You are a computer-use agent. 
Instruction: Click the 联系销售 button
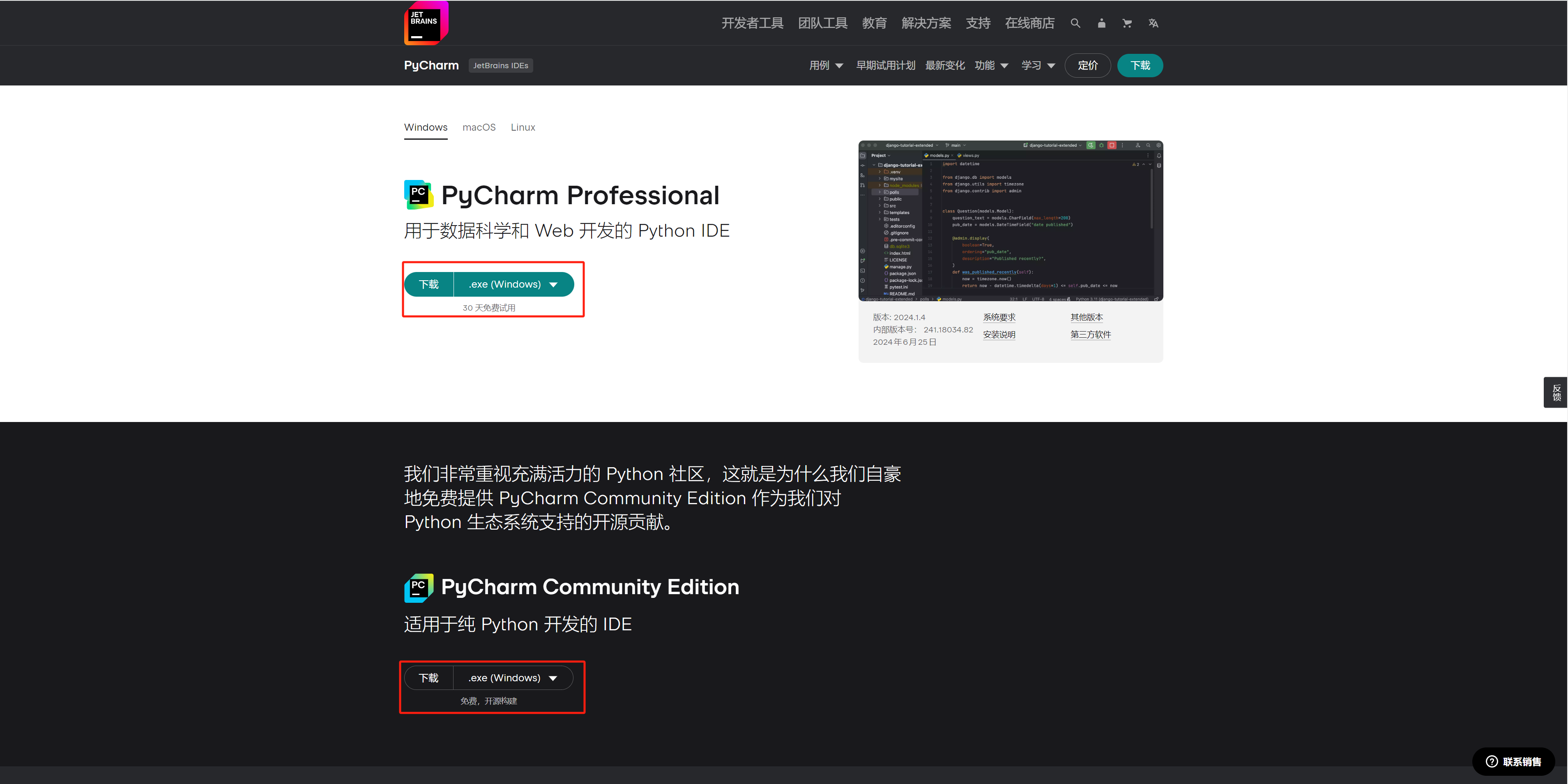click(x=1513, y=761)
